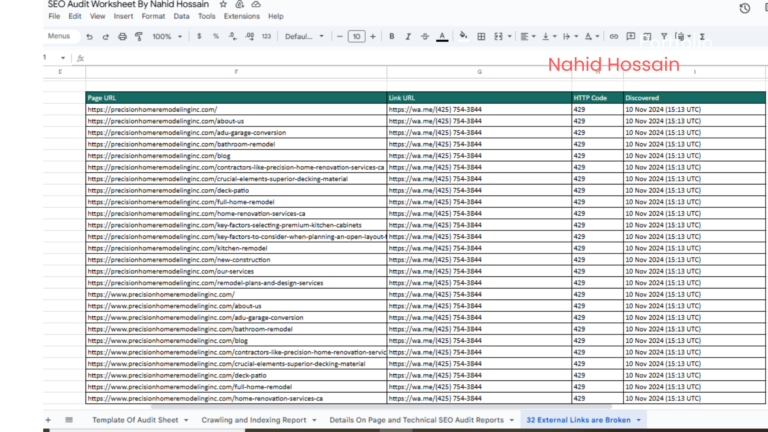Increase decimal places
Image resolution: width=768 pixels, height=432 pixels.
click(249, 36)
